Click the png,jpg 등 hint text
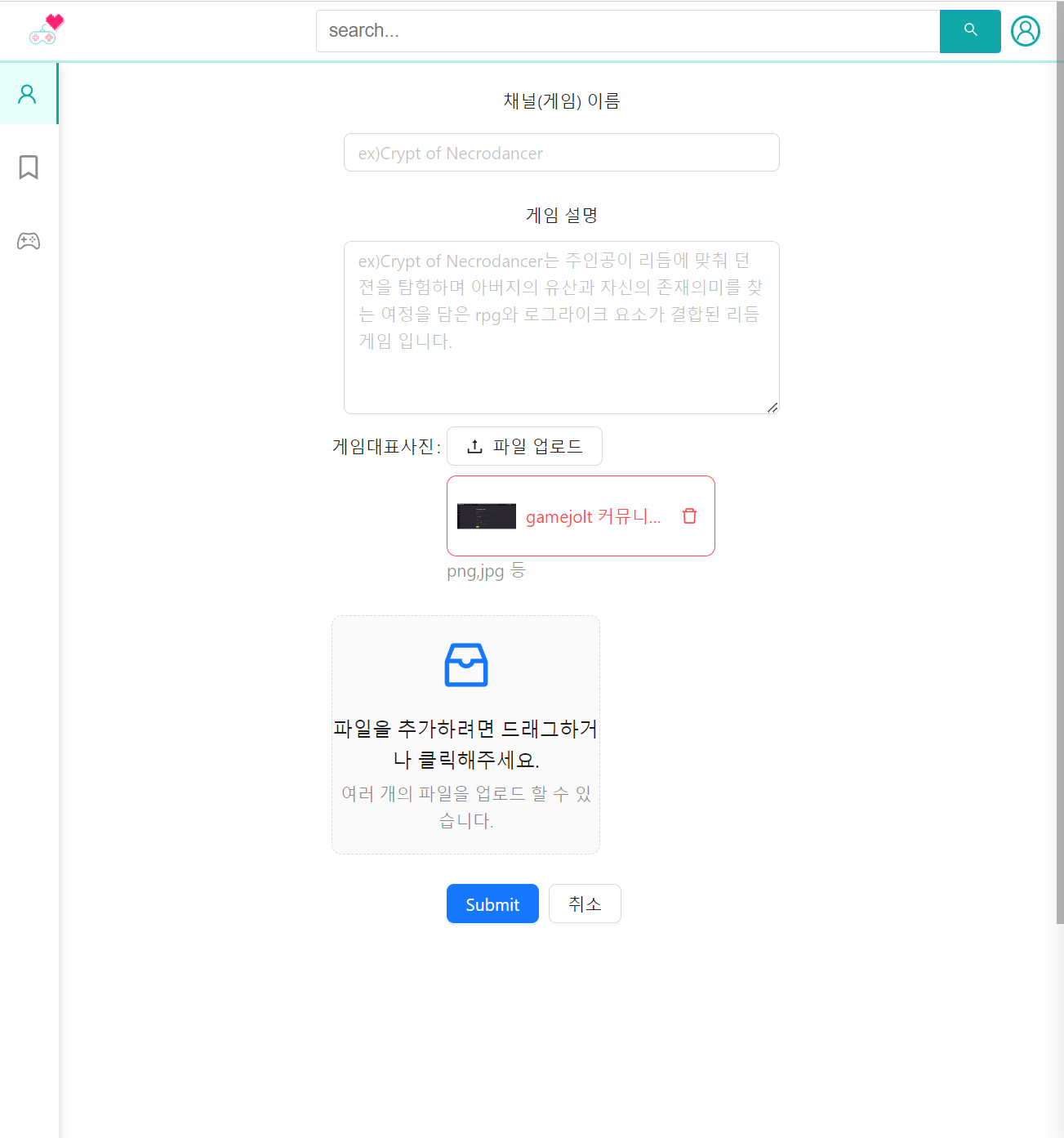 487,570
